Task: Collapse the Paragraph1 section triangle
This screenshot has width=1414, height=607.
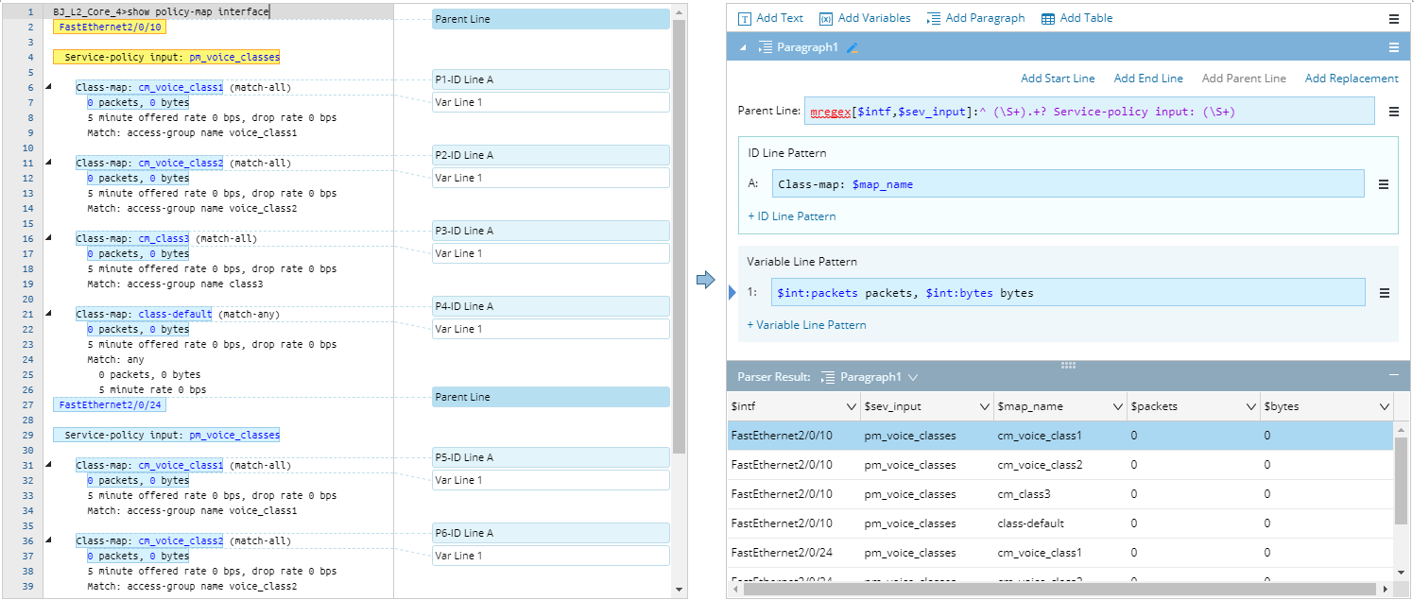Action: click(x=743, y=48)
